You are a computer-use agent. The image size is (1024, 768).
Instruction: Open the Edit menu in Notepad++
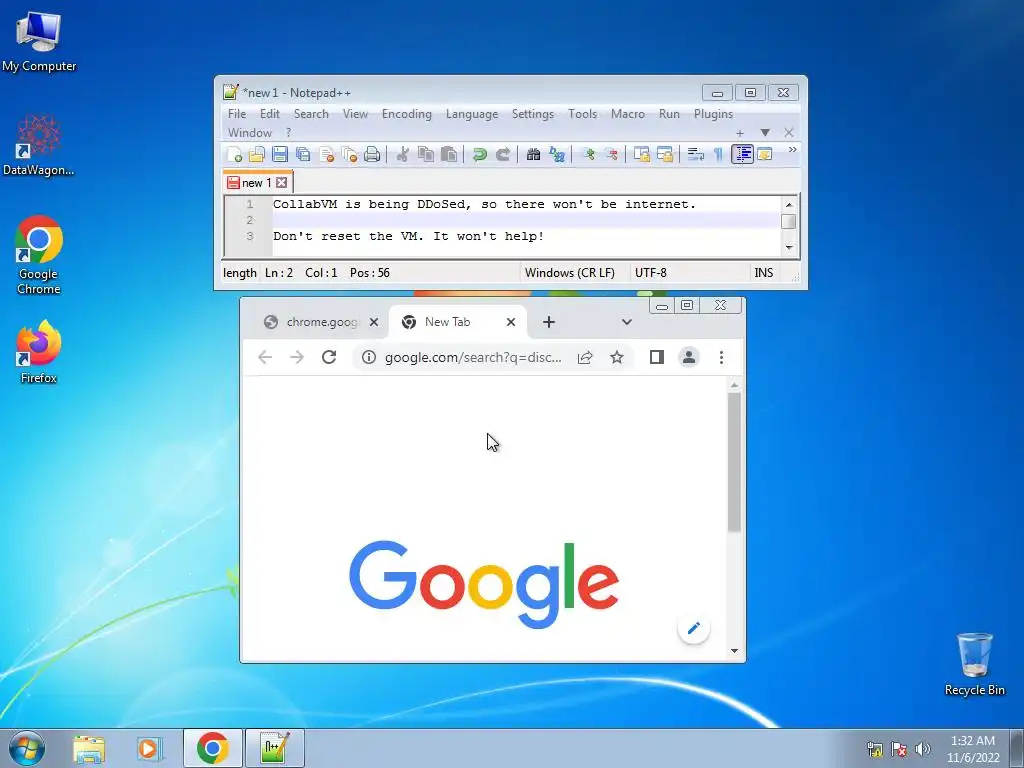point(270,114)
